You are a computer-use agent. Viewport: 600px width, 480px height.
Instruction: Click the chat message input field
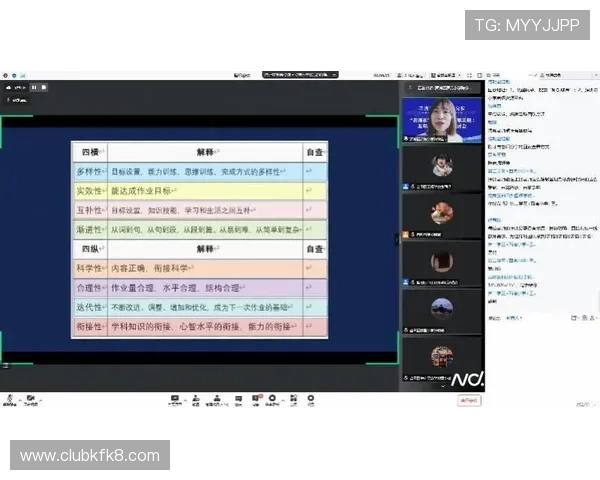coord(540,360)
